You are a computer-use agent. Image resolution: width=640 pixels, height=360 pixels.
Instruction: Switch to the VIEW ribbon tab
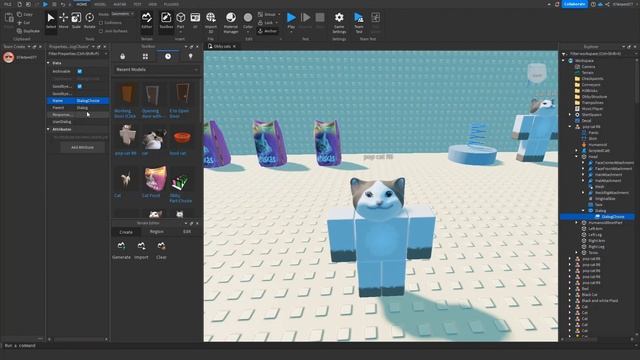click(153, 4)
